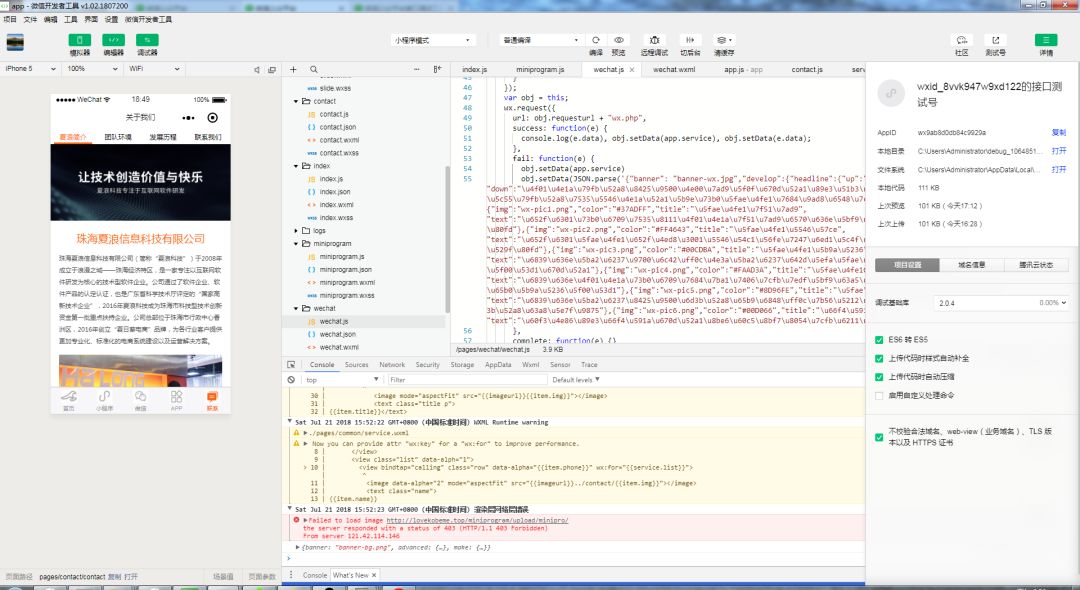The height and width of the screenshot is (590, 1080).
Task: Click 复制 link next to AppID
Action: point(1059,132)
